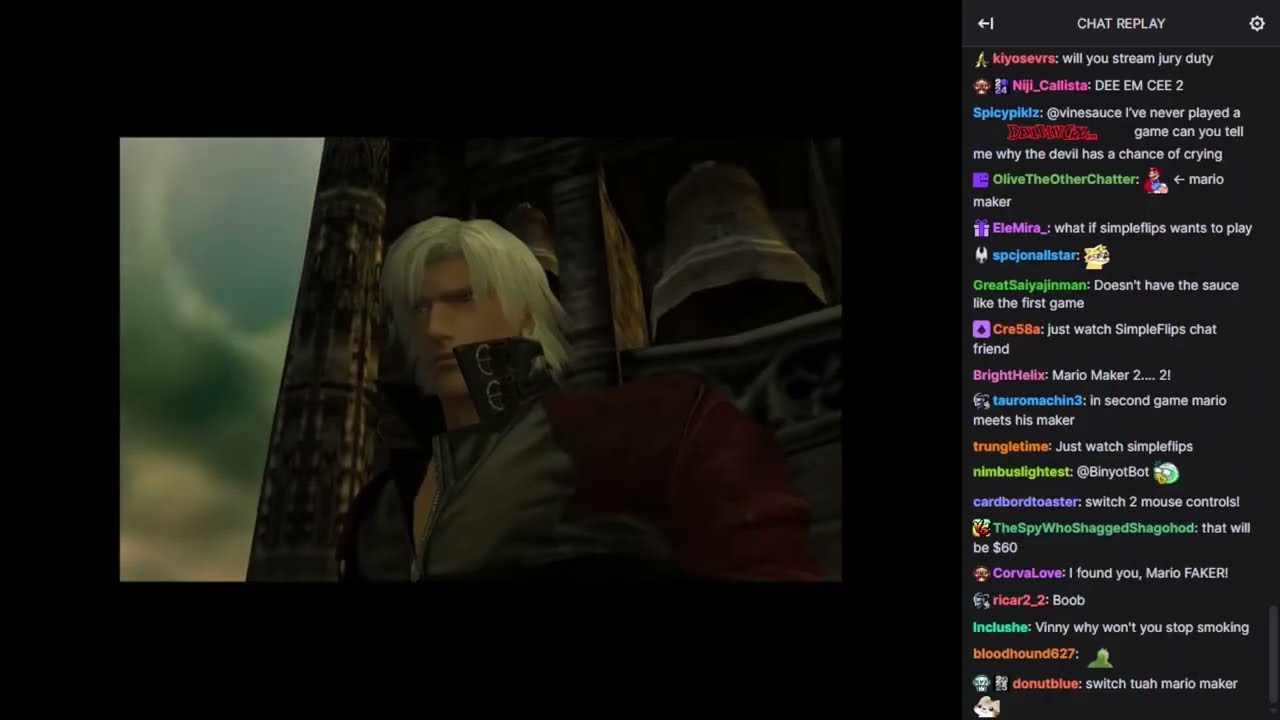This screenshot has width=1280, height=720.
Task: Open bloodhound627 username profile
Action: point(1024,654)
